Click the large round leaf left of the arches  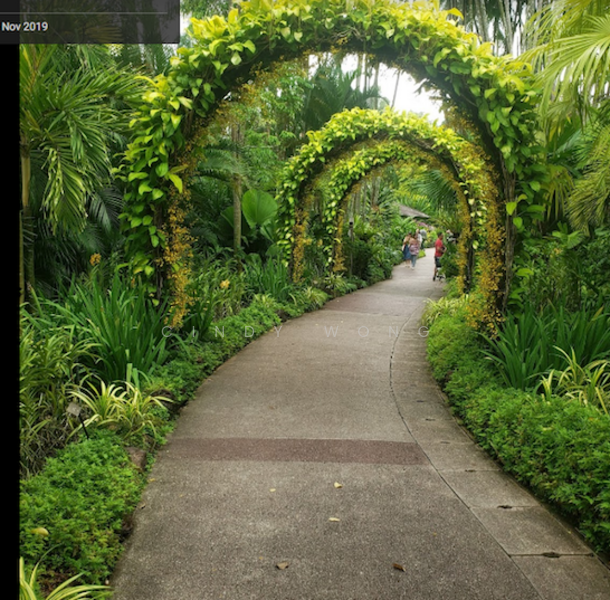pos(259,208)
